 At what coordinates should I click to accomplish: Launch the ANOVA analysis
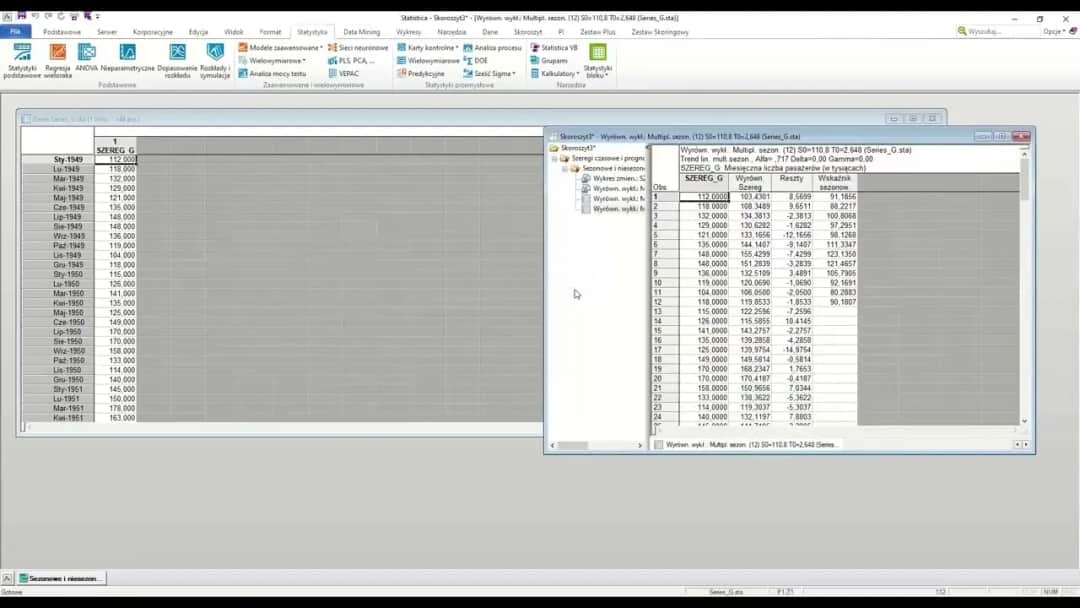pyautogui.click(x=87, y=59)
